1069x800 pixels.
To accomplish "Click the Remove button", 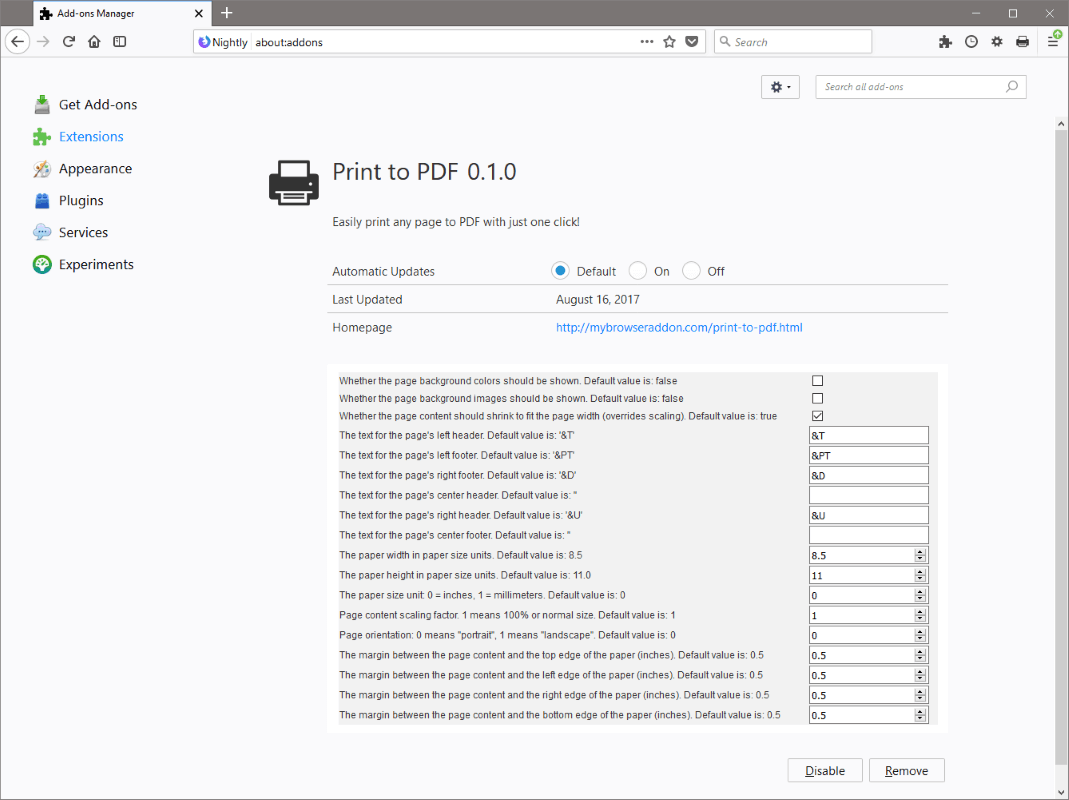I will [907, 771].
